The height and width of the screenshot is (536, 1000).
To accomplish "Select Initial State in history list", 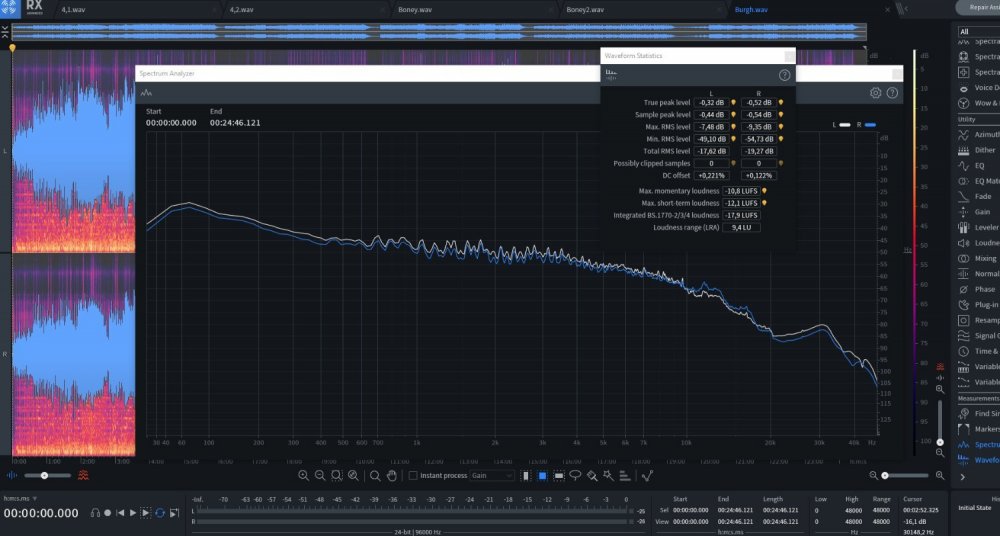I will click(x=973, y=508).
